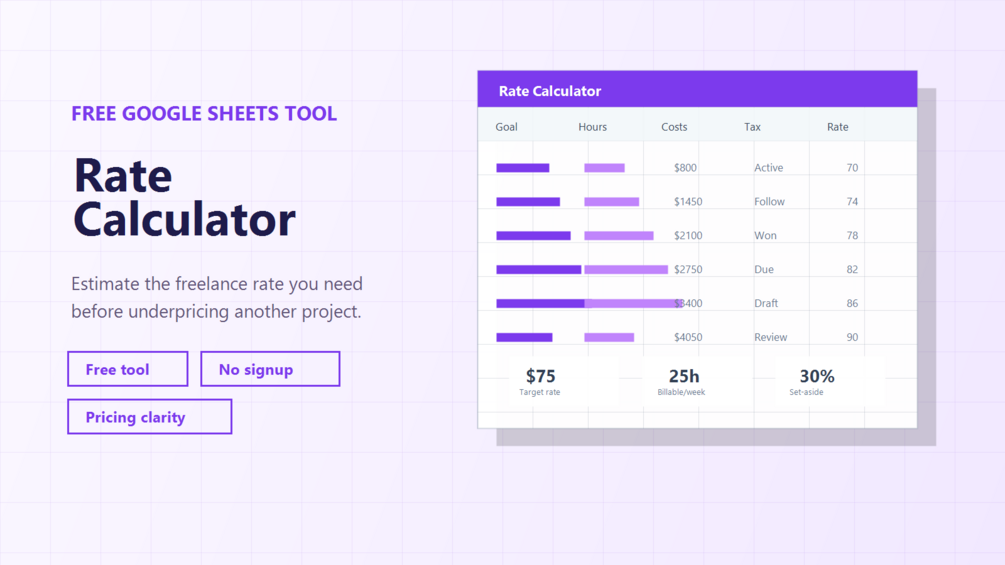Click the $800 cost cell
Screen dimensions: 1005x565
click(685, 168)
